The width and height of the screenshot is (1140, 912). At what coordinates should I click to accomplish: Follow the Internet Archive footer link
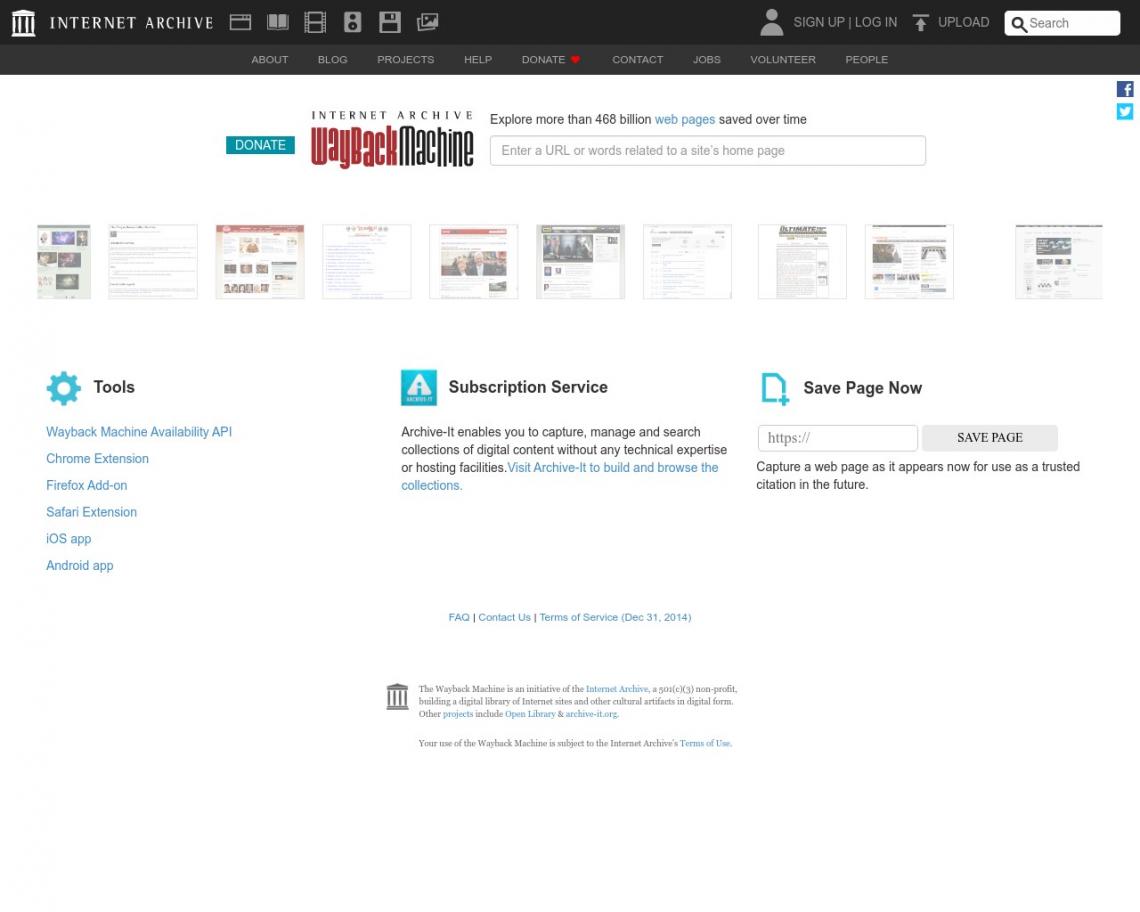pyautogui.click(x=617, y=689)
